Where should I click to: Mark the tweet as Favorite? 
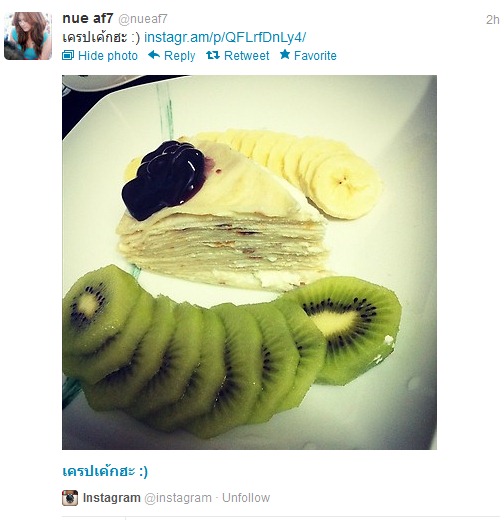tap(315, 56)
